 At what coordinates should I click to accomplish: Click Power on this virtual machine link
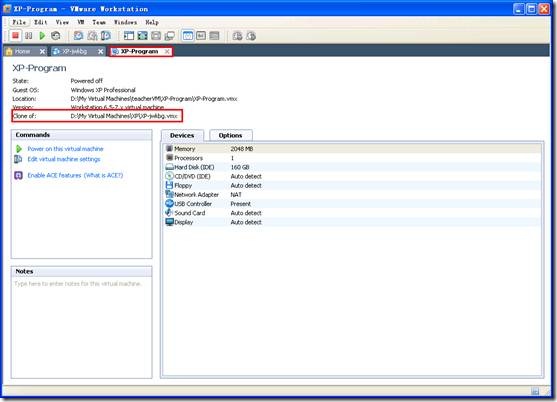[x=65, y=149]
